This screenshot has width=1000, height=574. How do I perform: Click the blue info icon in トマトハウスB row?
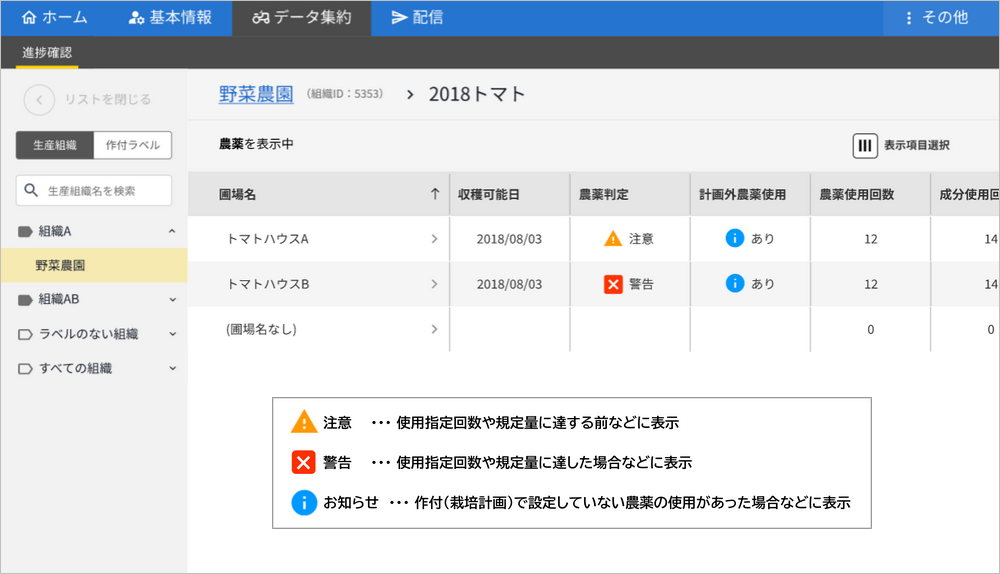(735, 284)
